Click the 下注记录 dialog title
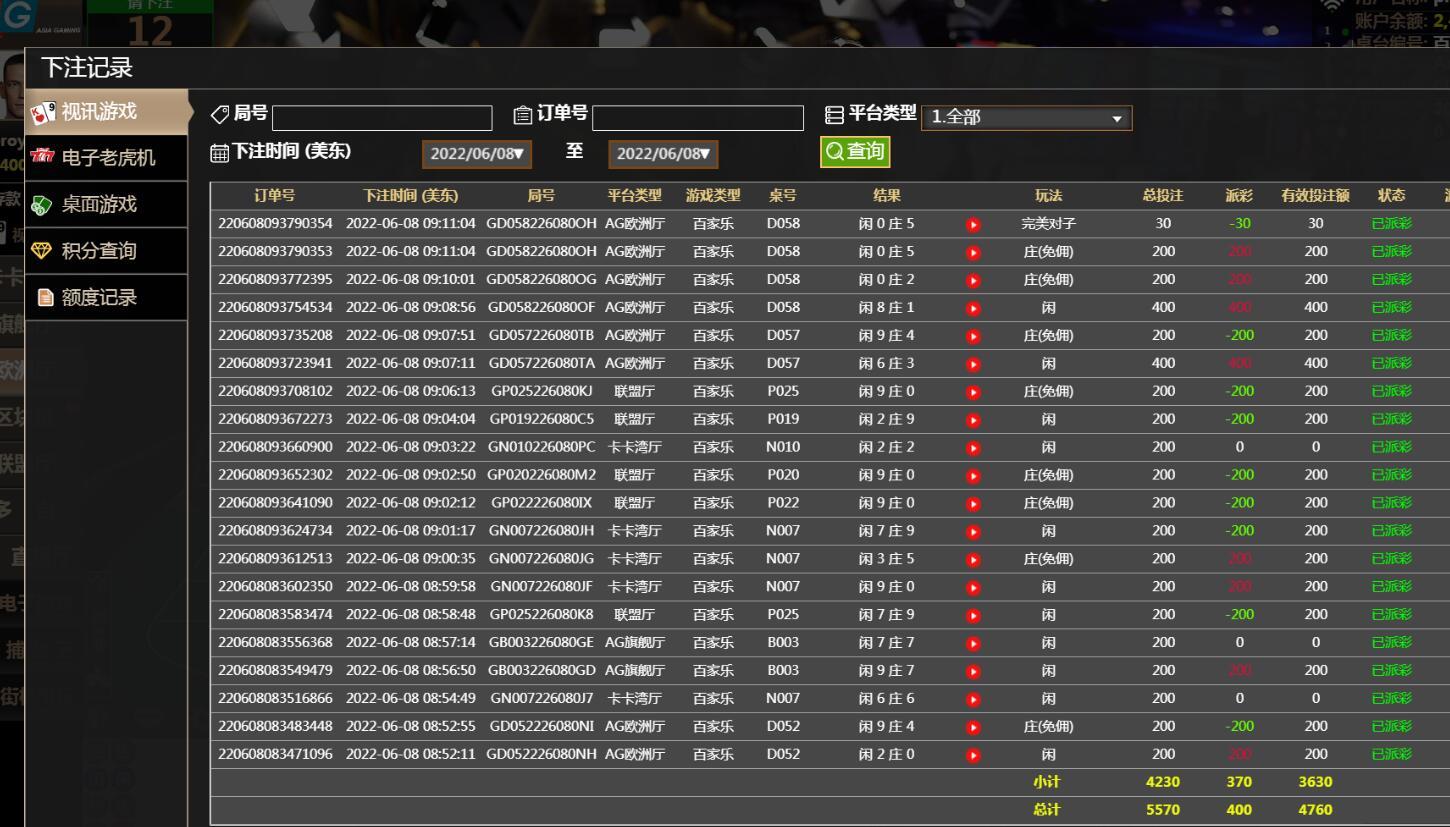The height and width of the screenshot is (827, 1450). (x=87, y=69)
